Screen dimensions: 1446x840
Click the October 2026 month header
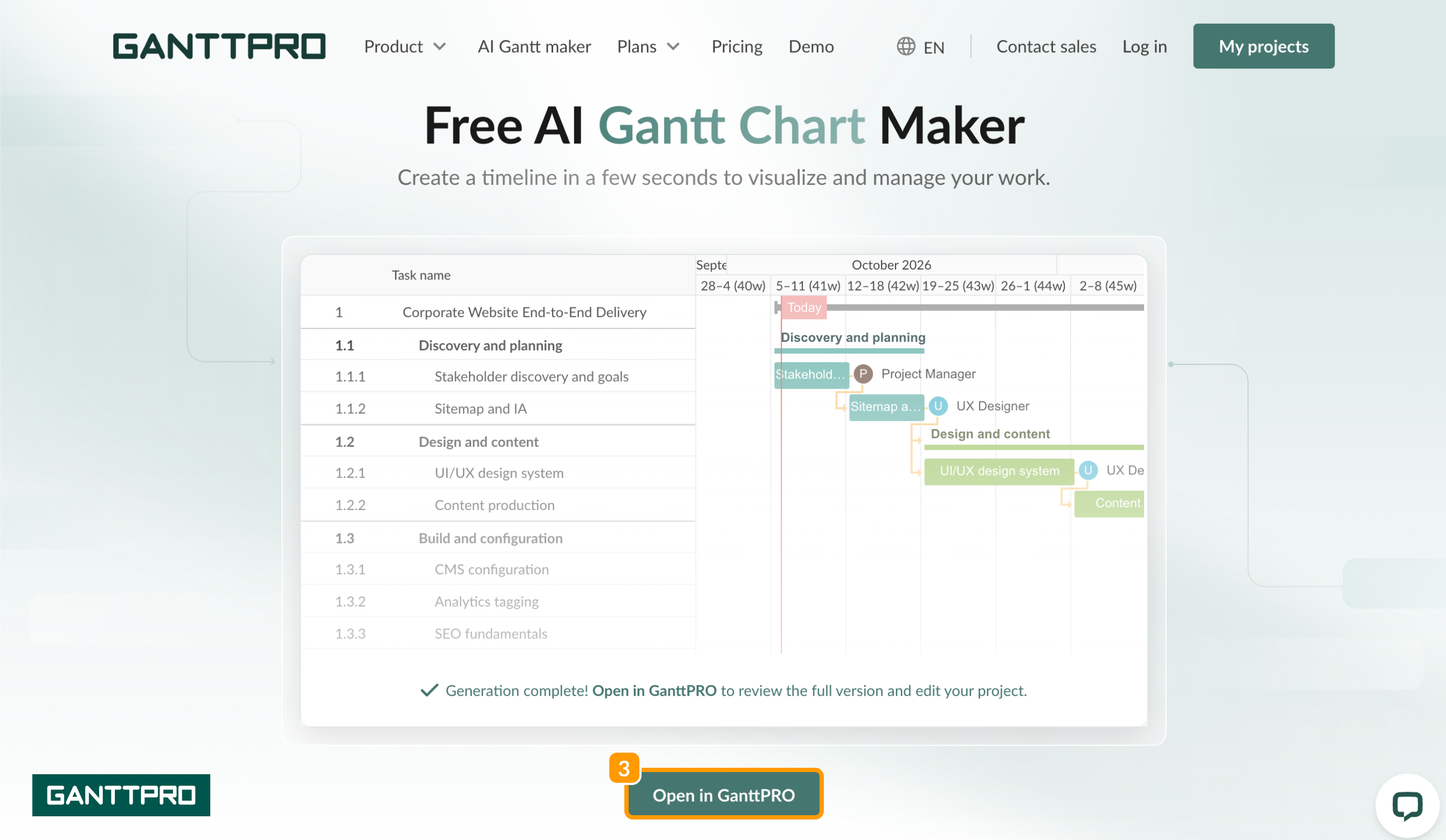click(891, 265)
